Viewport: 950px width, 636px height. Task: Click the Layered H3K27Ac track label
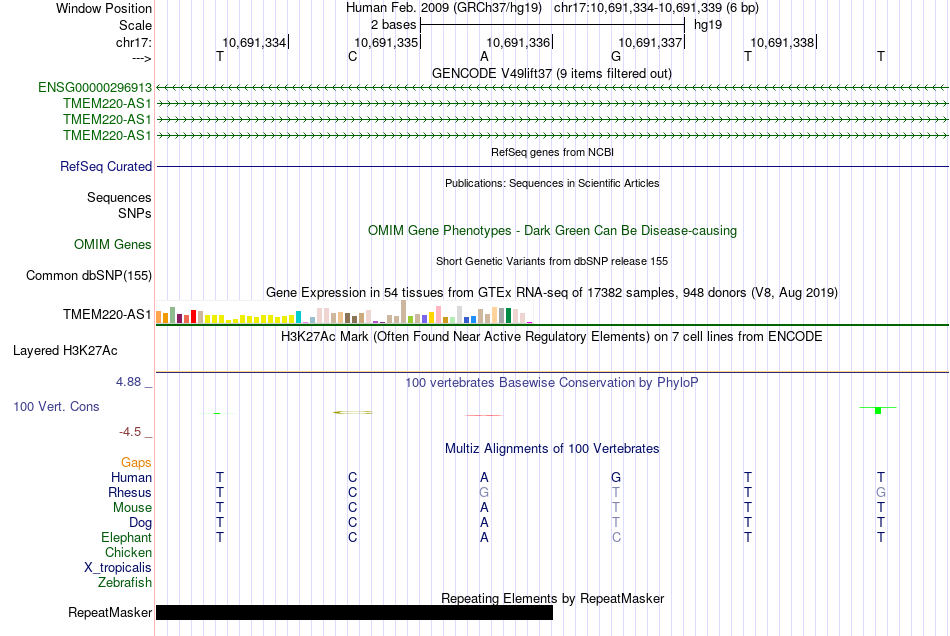[65, 351]
